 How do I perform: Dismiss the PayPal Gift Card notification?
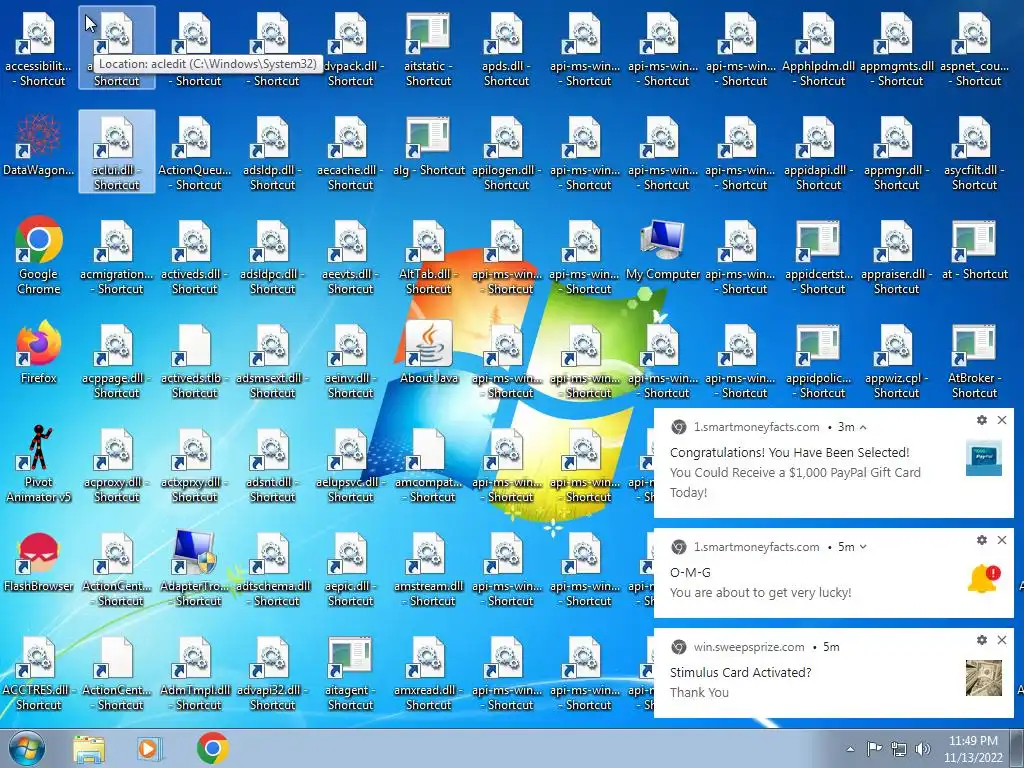[1002, 420]
